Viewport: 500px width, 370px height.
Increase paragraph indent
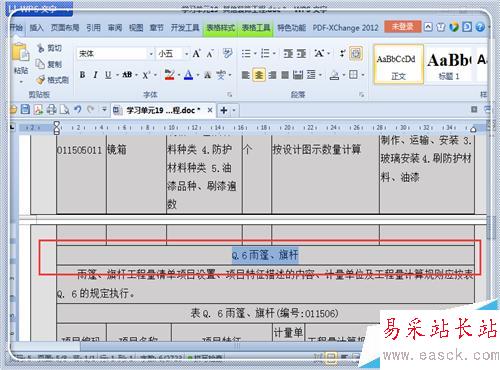tap(301, 53)
